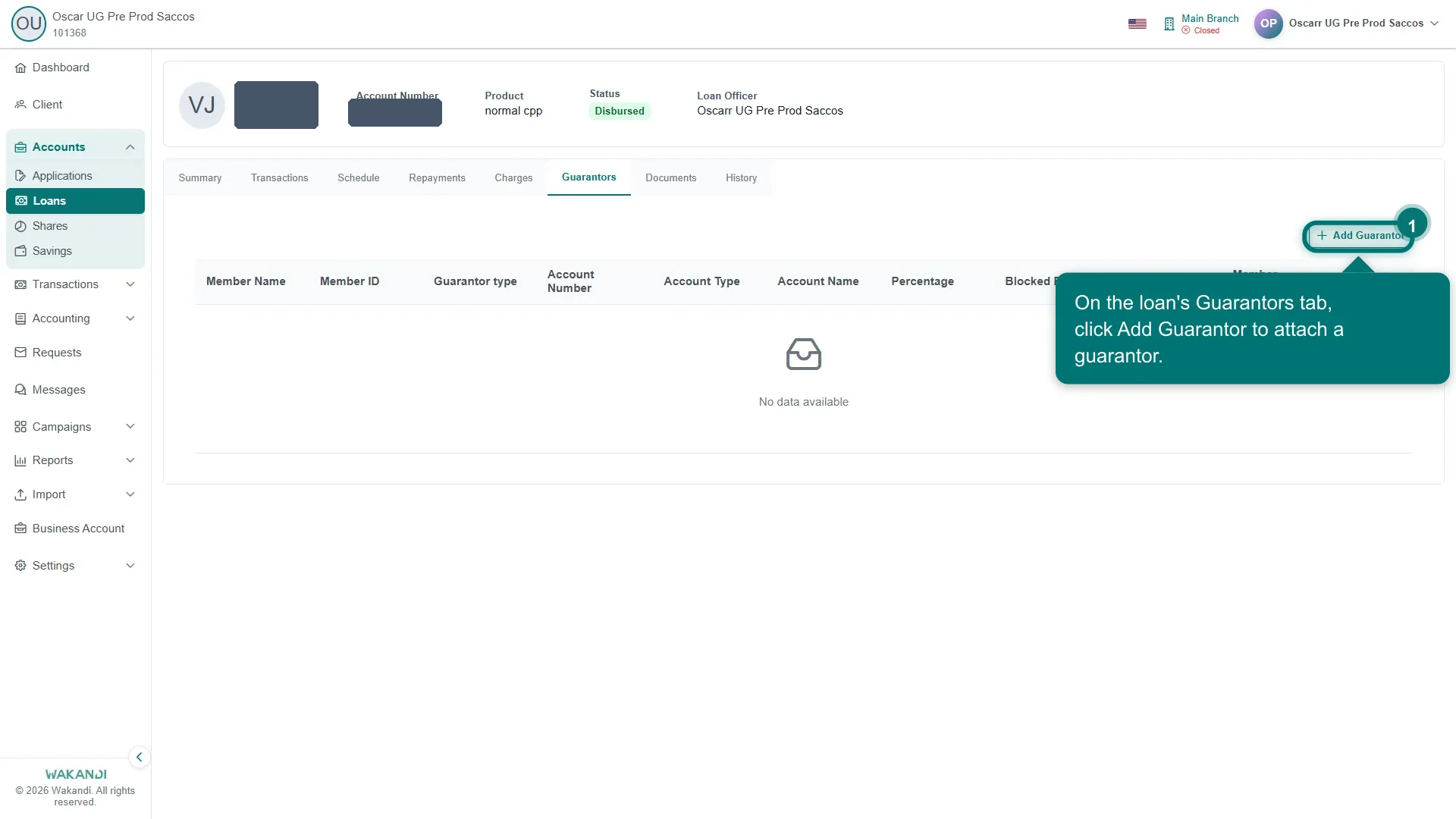Open Shares under Accounts
Screen dimensions: 1456x819
(50, 226)
